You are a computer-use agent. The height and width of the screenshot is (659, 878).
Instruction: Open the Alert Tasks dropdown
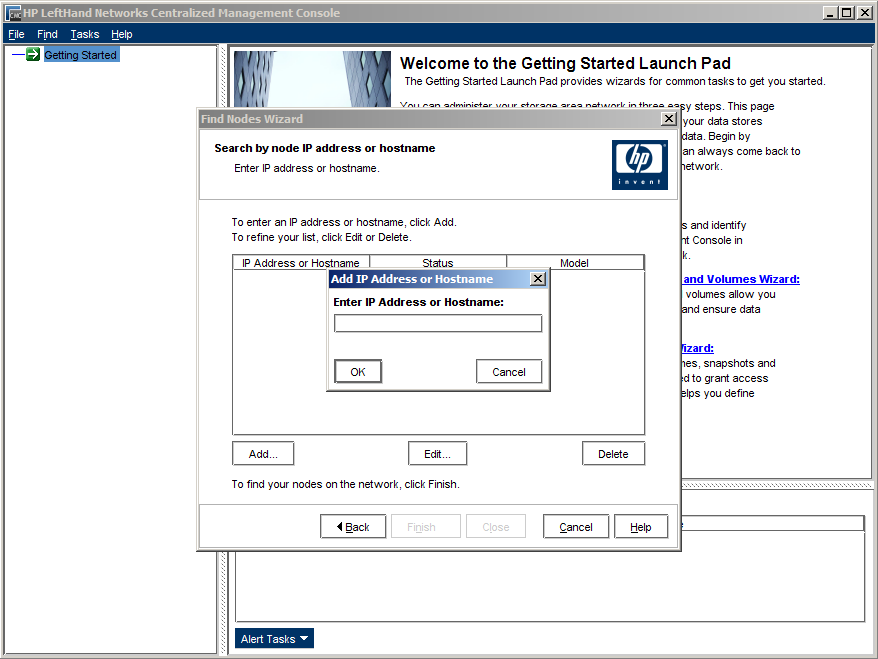[x=275, y=639]
